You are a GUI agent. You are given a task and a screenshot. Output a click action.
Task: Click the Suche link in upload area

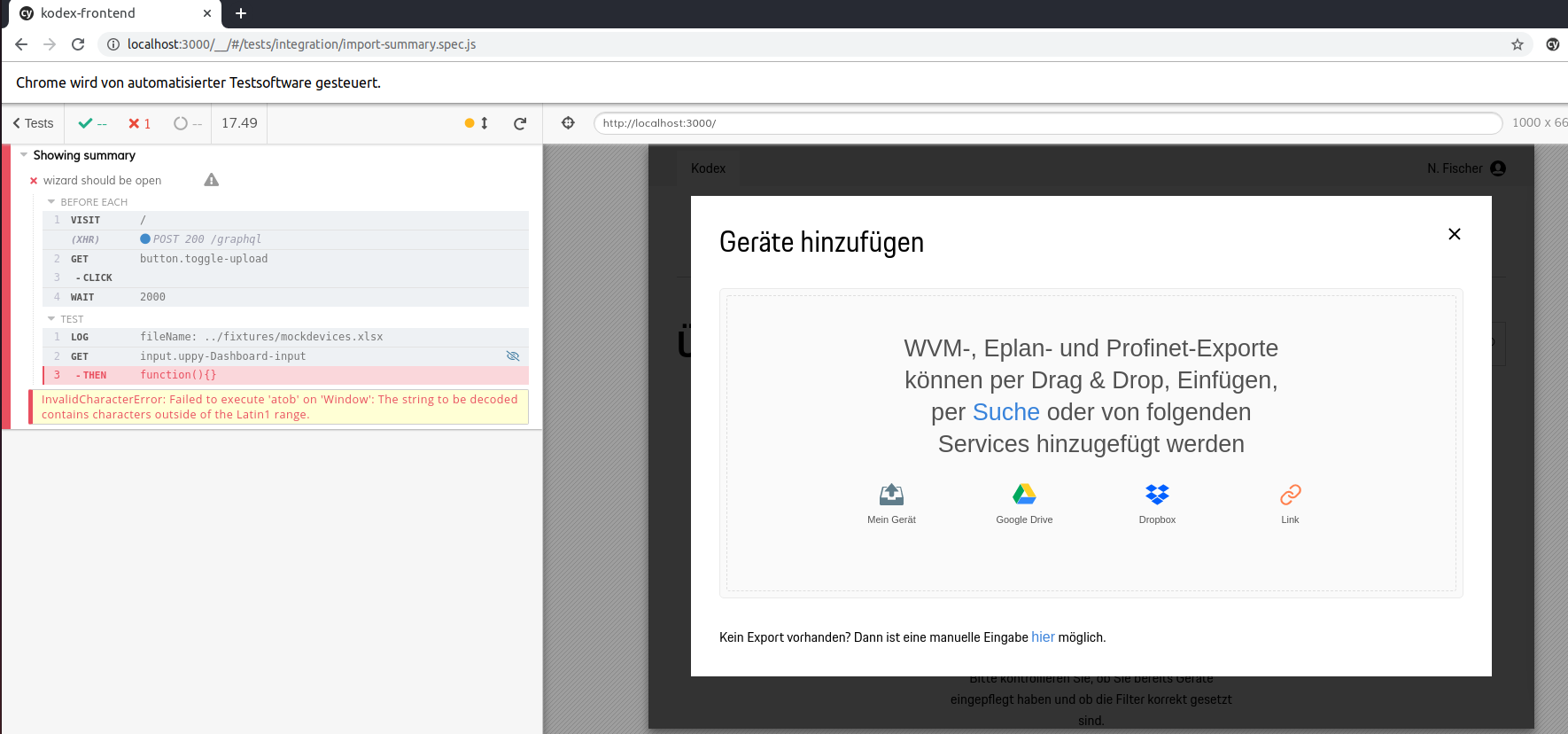pos(1005,412)
